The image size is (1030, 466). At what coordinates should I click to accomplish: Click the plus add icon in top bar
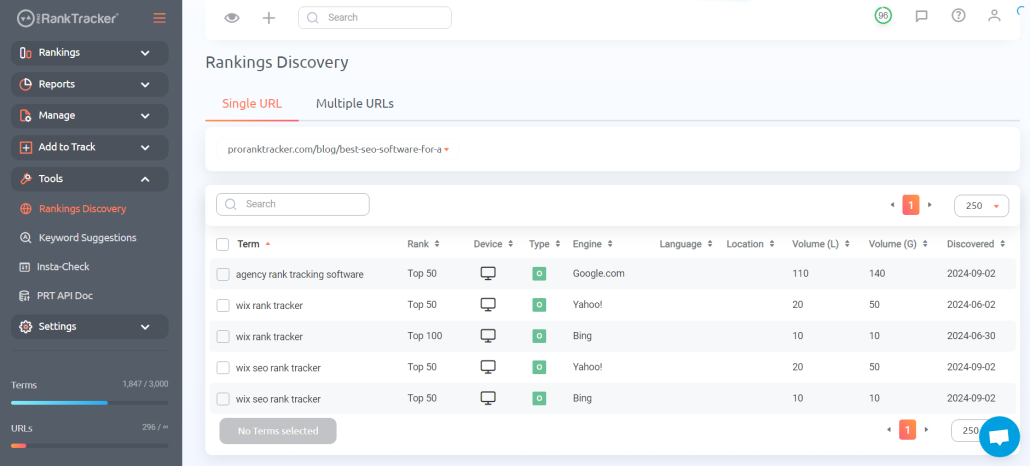(x=269, y=18)
